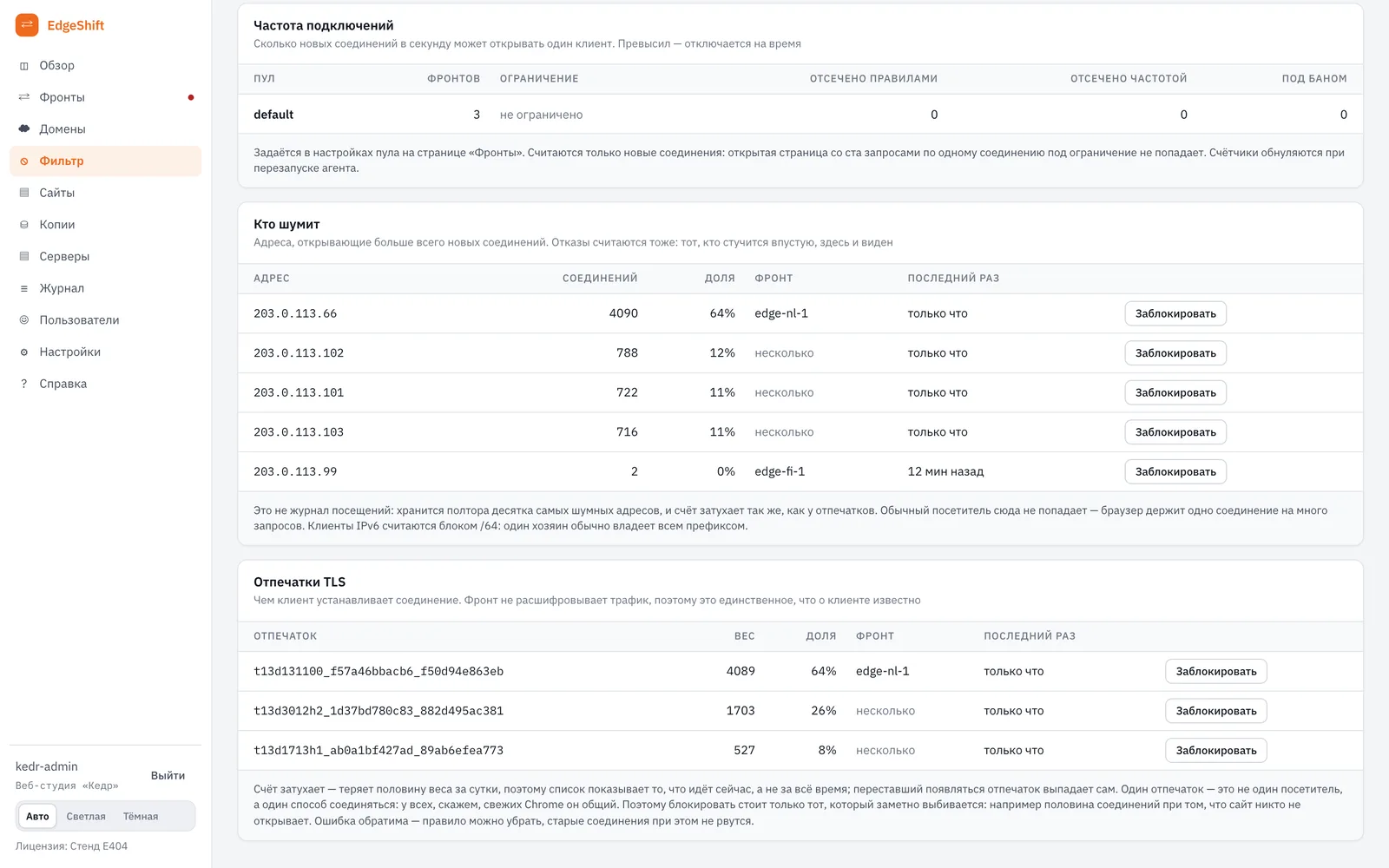Screen dimensions: 1389x868
Task: Click the Домены cloud icon
Action: coord(24,129)
